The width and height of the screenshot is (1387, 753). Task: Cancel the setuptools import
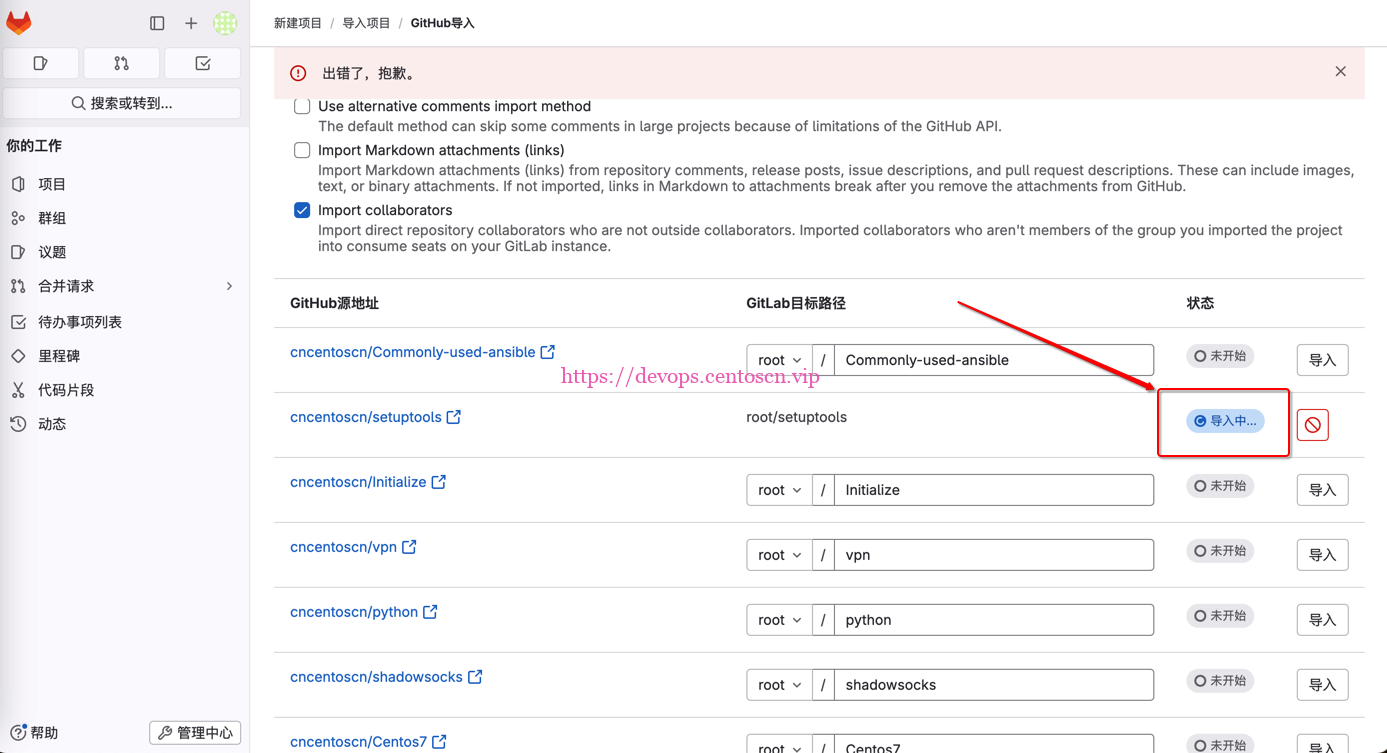point(1312,425)
